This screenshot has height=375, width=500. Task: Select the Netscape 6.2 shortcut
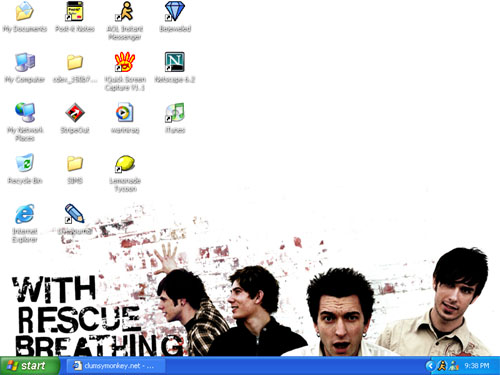174,62
